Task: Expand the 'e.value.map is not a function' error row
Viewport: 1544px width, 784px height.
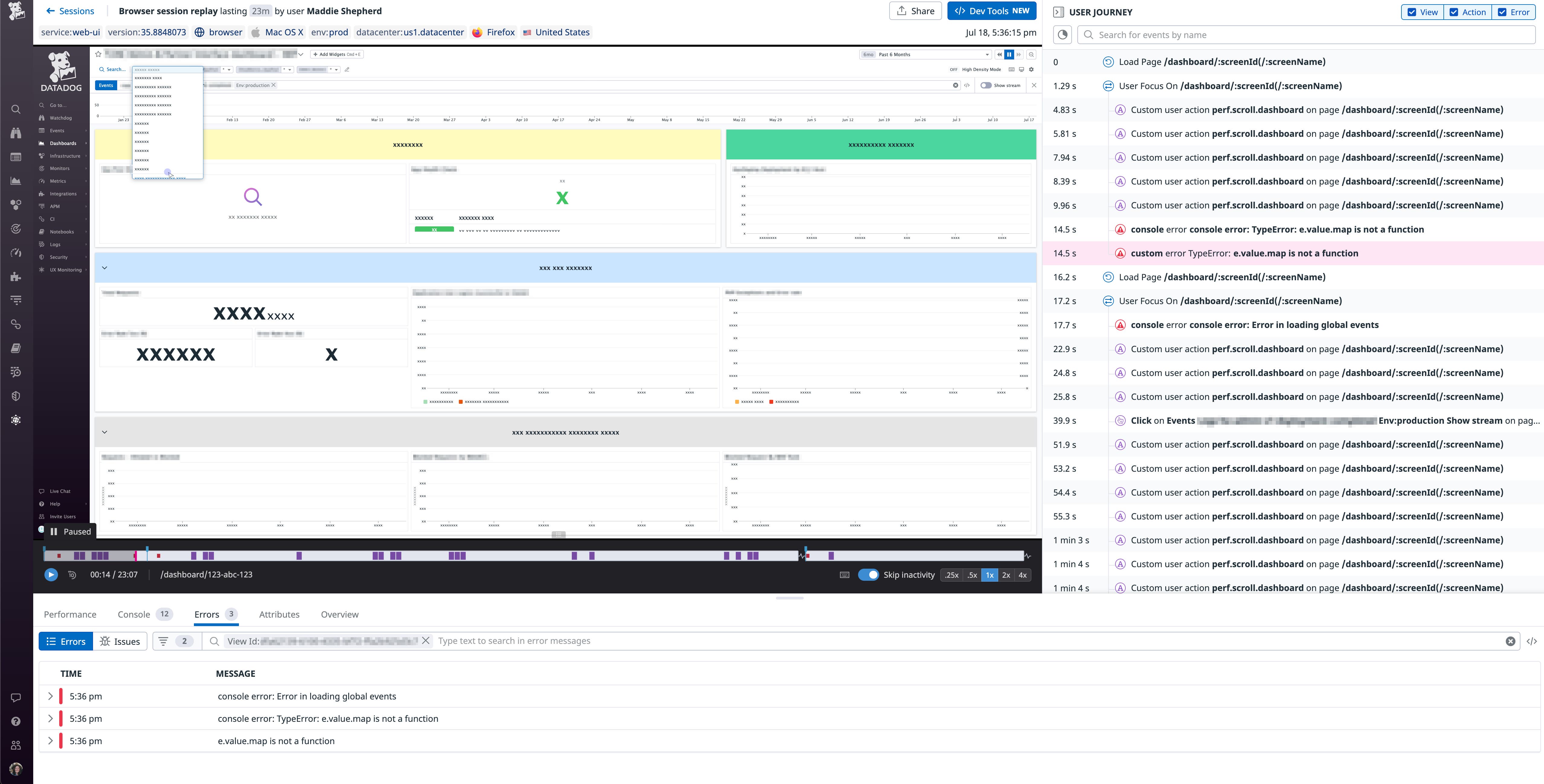Action: [51, 741]
